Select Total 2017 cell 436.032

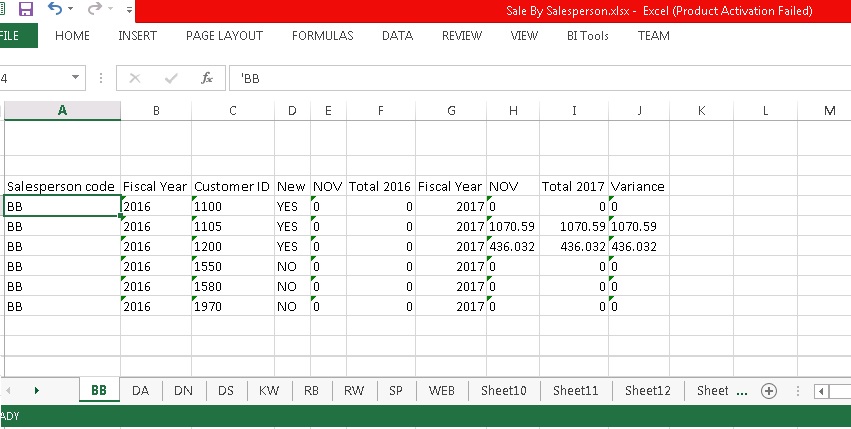574,247
